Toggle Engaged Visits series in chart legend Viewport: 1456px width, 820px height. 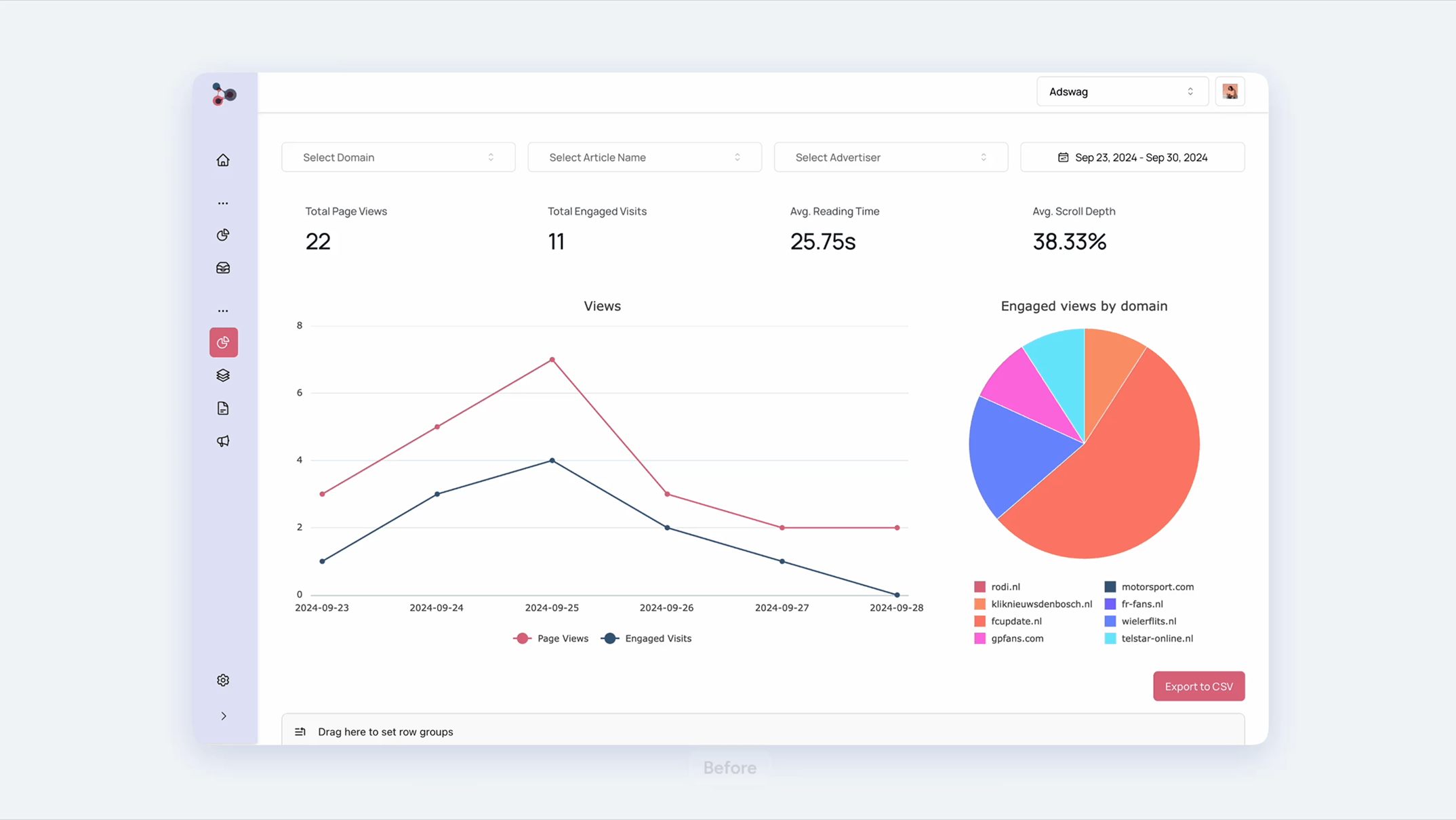point(647,638)
